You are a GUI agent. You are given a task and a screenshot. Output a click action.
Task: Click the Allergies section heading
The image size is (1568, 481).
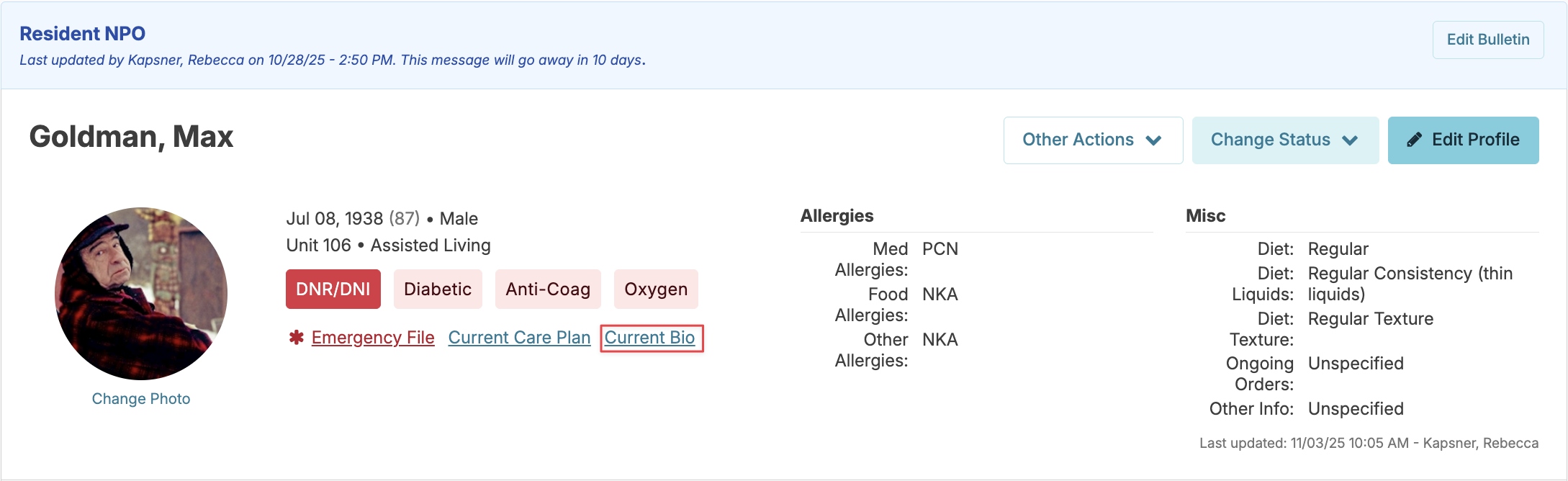pyautogui.click(x=837, y=216)
